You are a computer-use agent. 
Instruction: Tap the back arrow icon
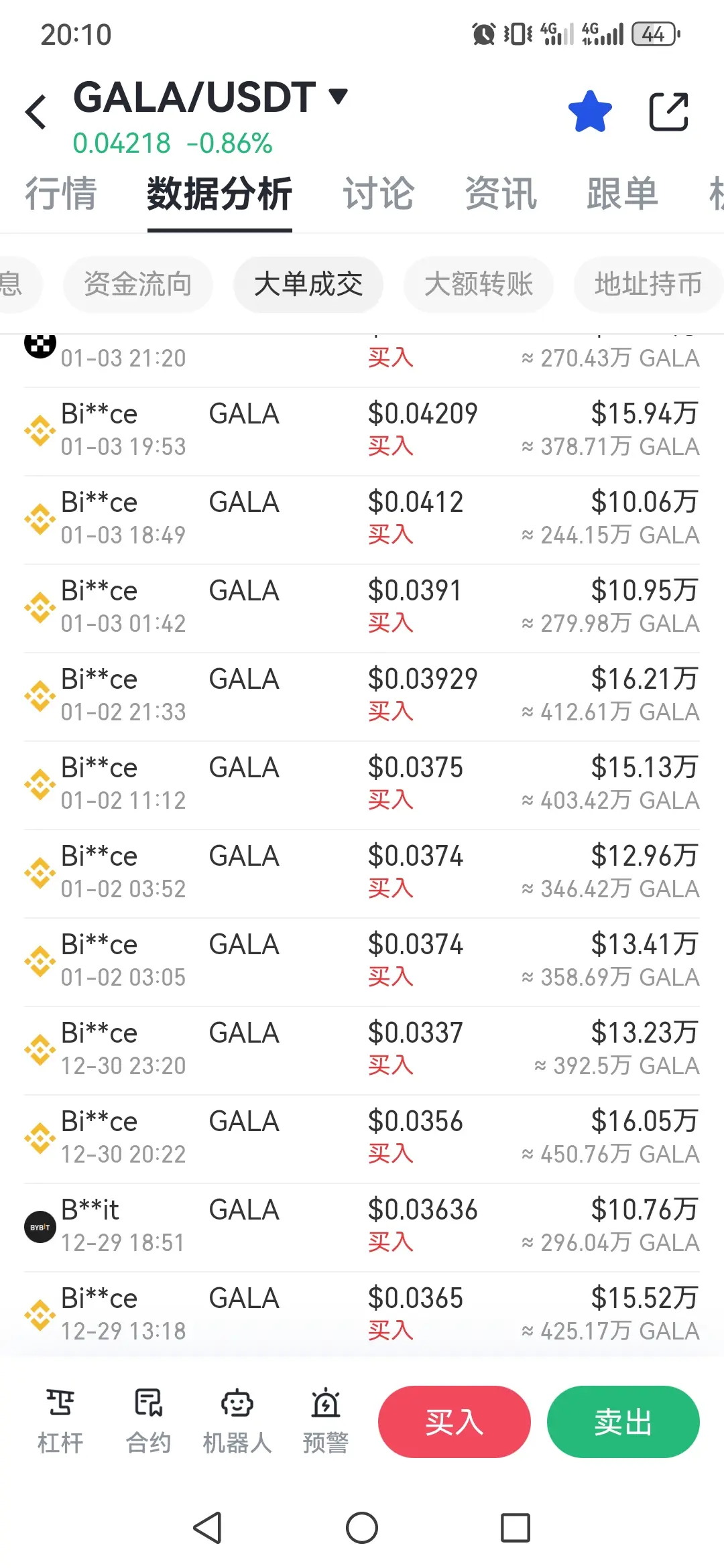[x=36, y=111]
